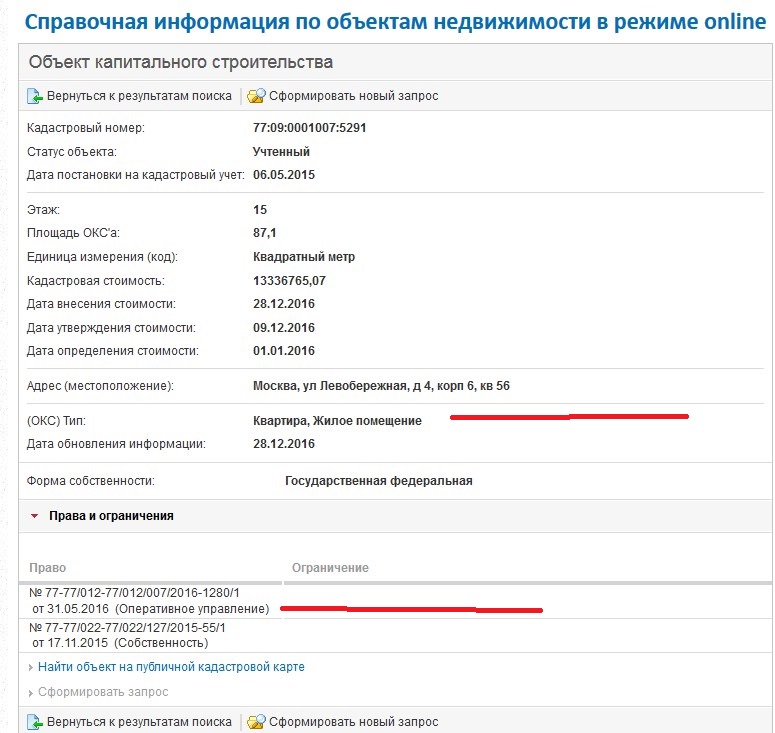Click the bottom back-to-results arrow icon
Screen dimensions: 775x733
[x=35, y=721]
